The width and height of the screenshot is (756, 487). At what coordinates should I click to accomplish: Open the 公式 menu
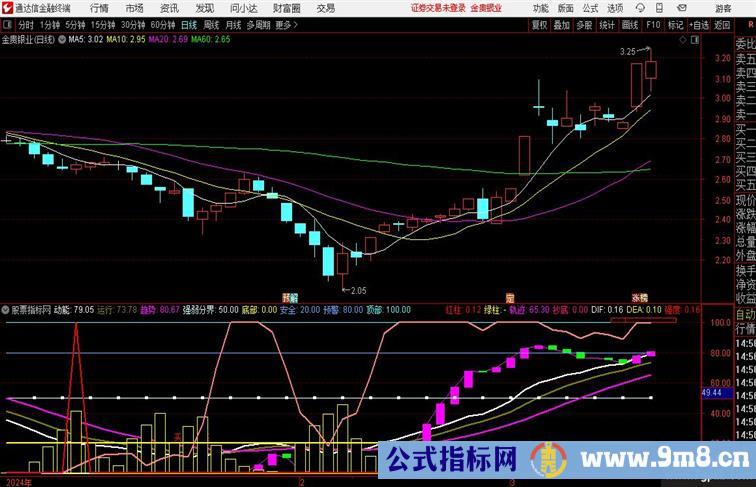point(590,8)
